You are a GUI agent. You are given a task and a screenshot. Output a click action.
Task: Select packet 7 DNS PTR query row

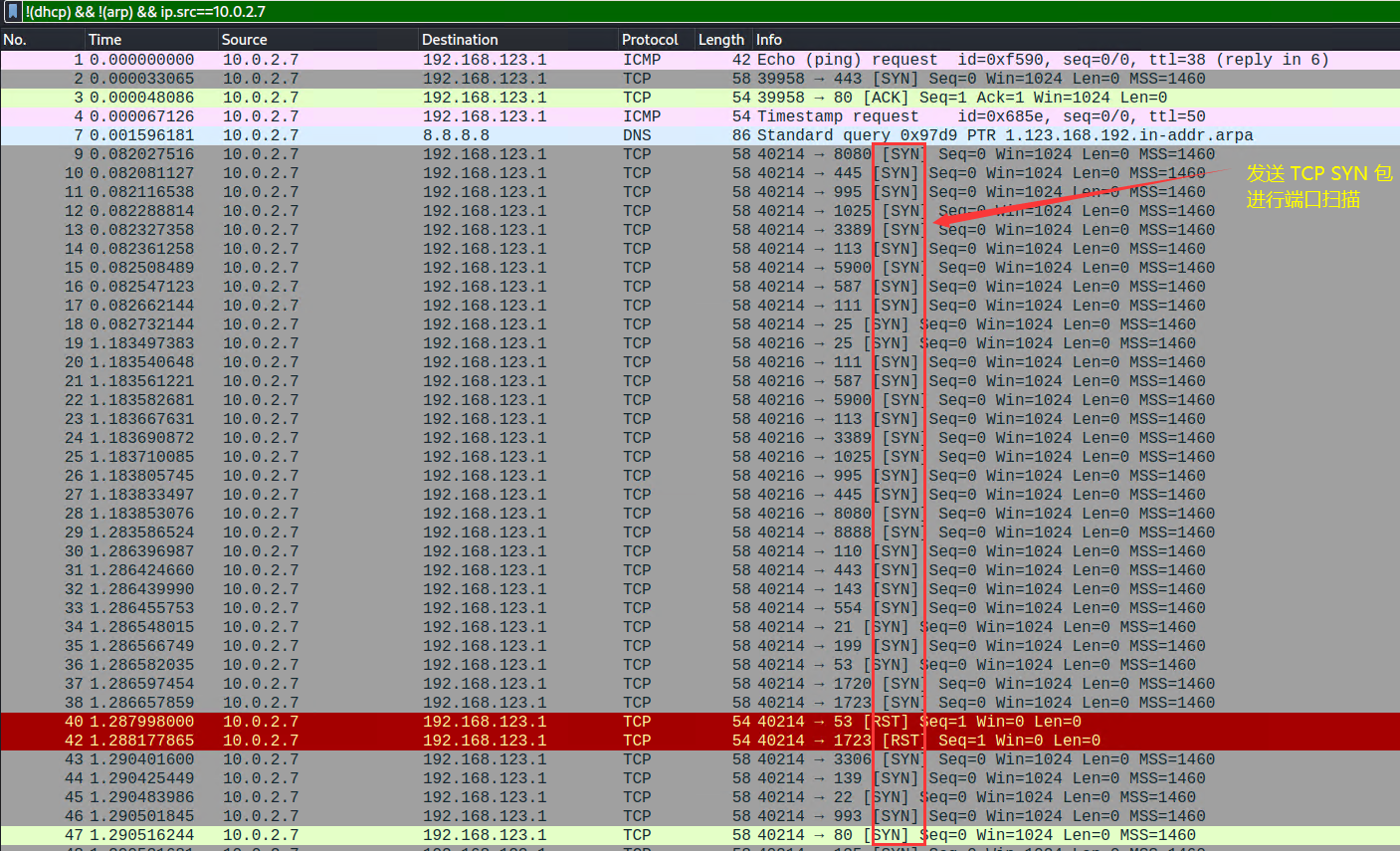coord(700,135)
